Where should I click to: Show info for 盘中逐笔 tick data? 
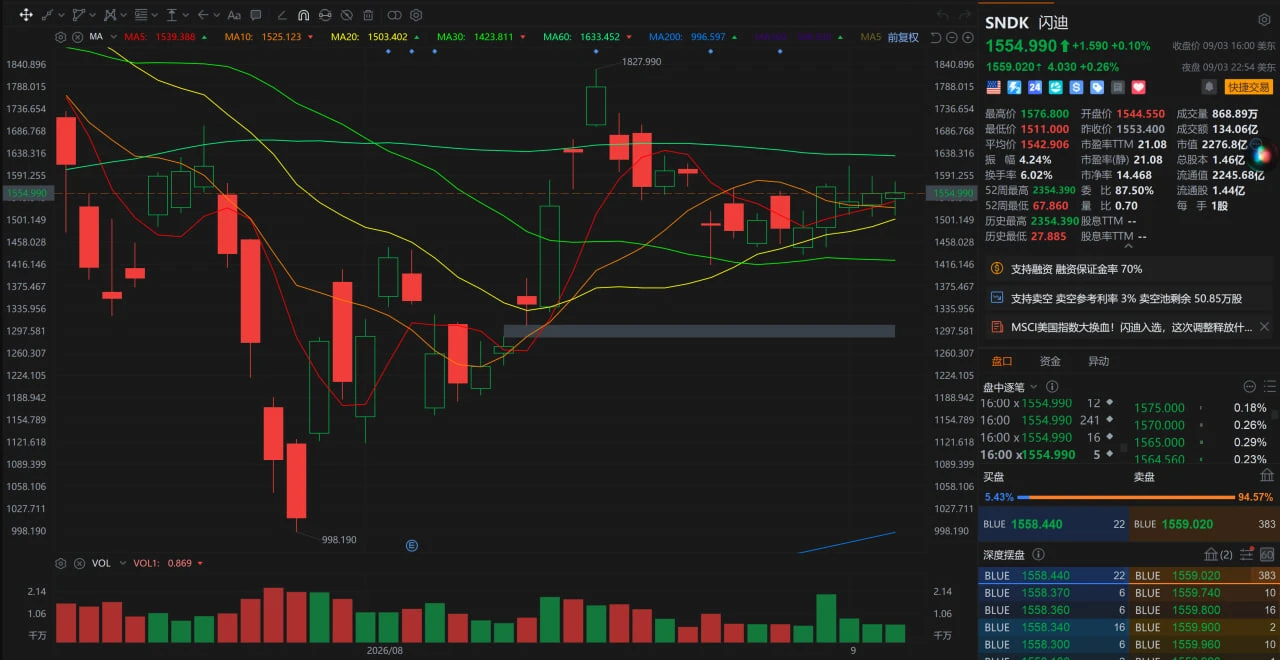click(x=1052, y=387)
